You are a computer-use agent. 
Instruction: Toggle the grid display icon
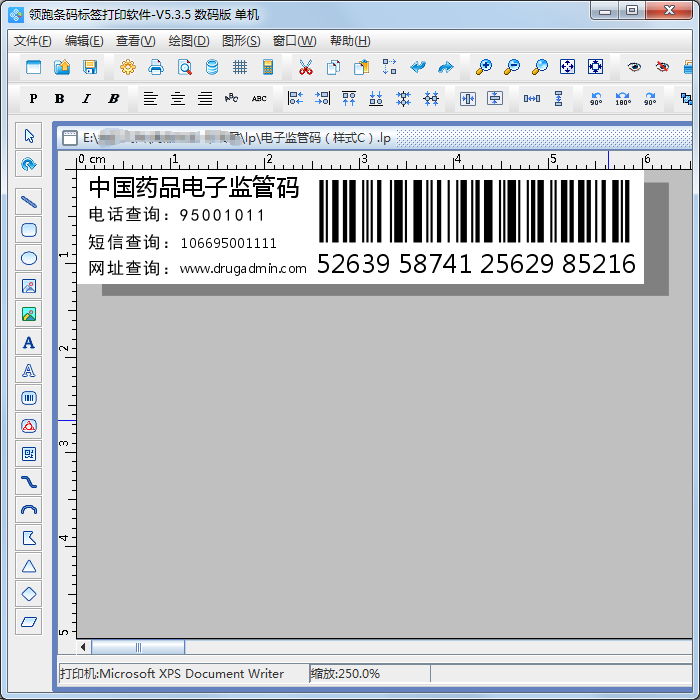(x=240, y=67)
